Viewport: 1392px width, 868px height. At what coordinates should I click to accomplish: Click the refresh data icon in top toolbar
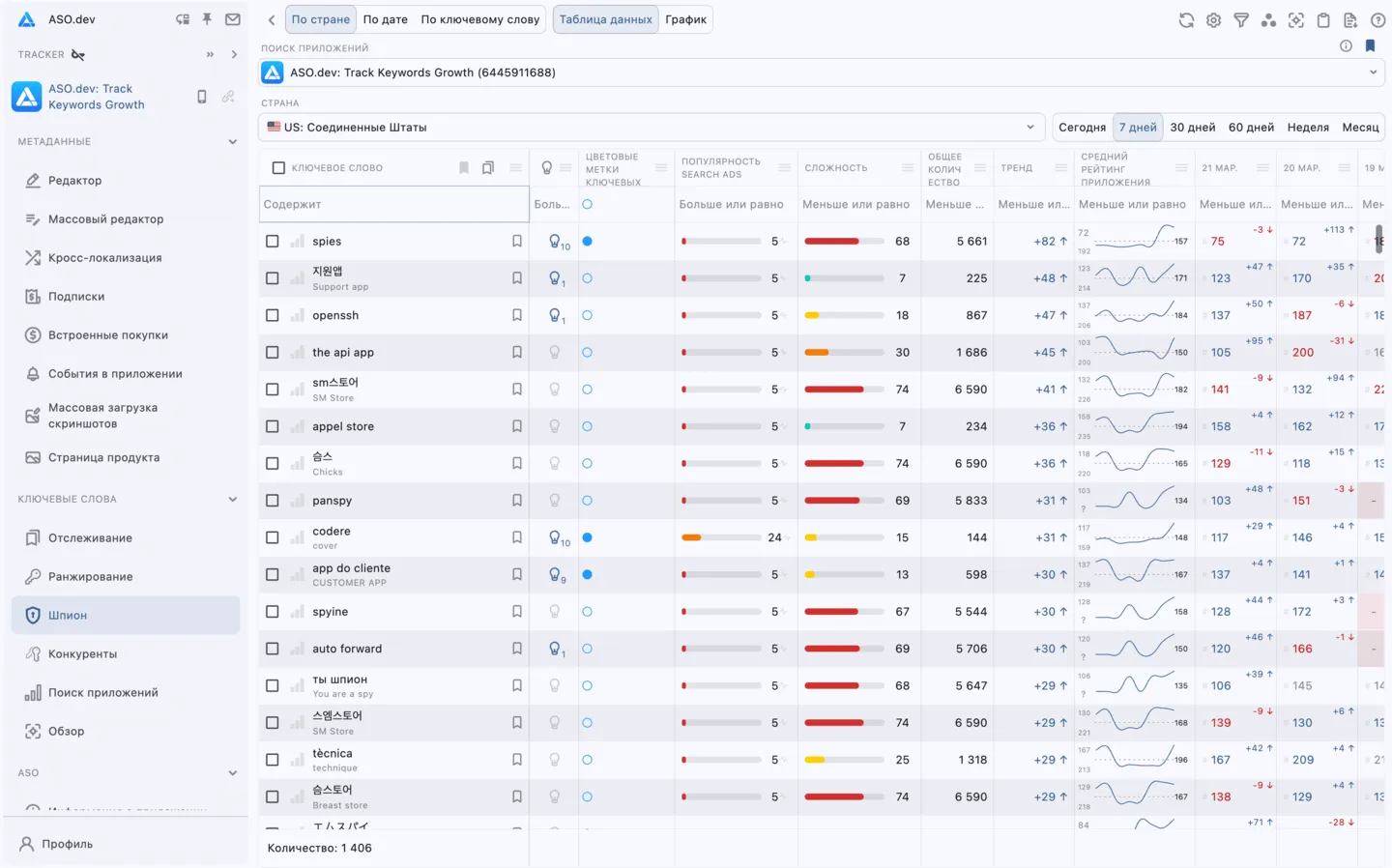click(x=1186, y=20)
